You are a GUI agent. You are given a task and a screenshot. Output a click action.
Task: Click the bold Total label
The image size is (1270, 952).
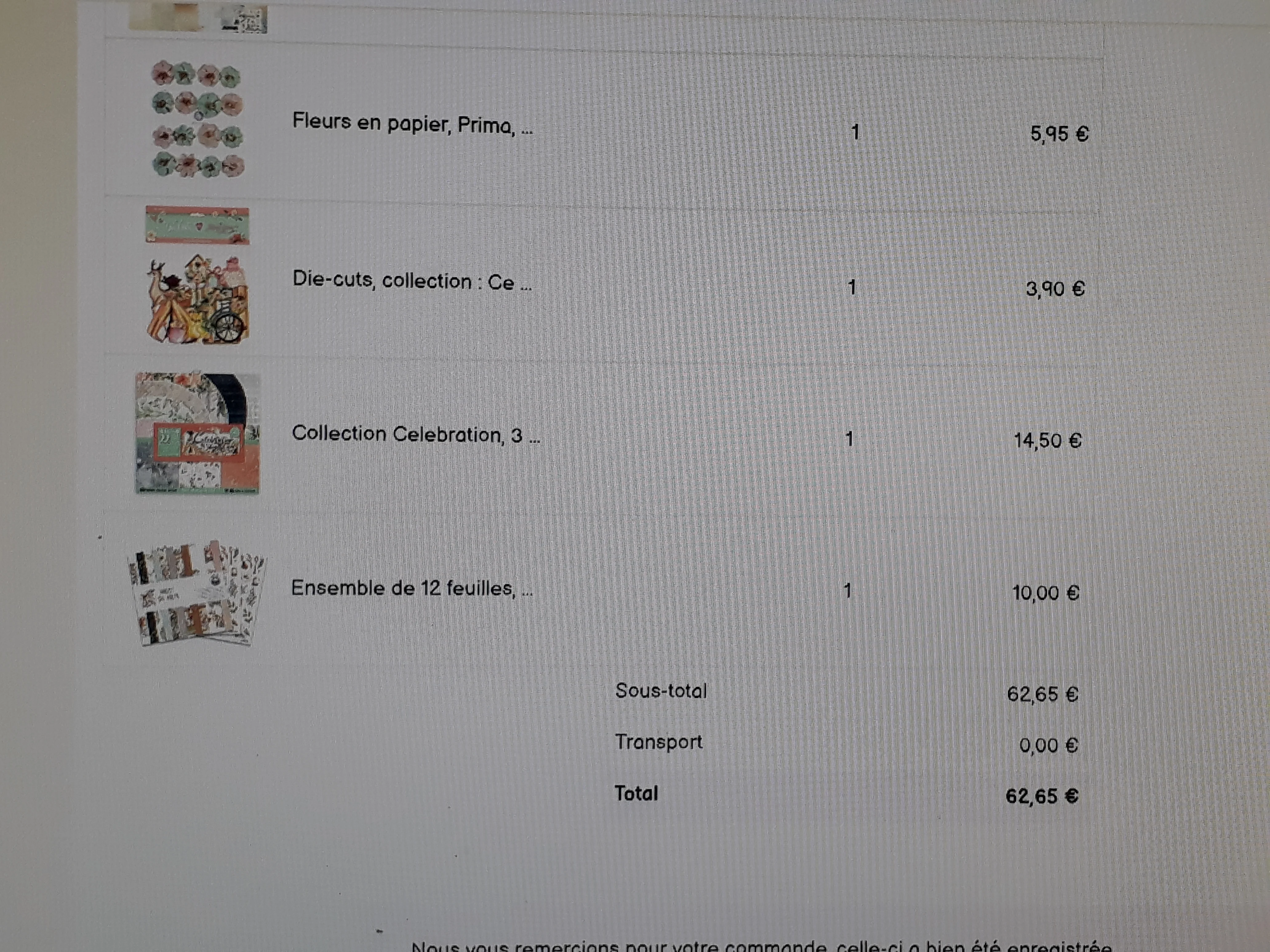point(636,793)
